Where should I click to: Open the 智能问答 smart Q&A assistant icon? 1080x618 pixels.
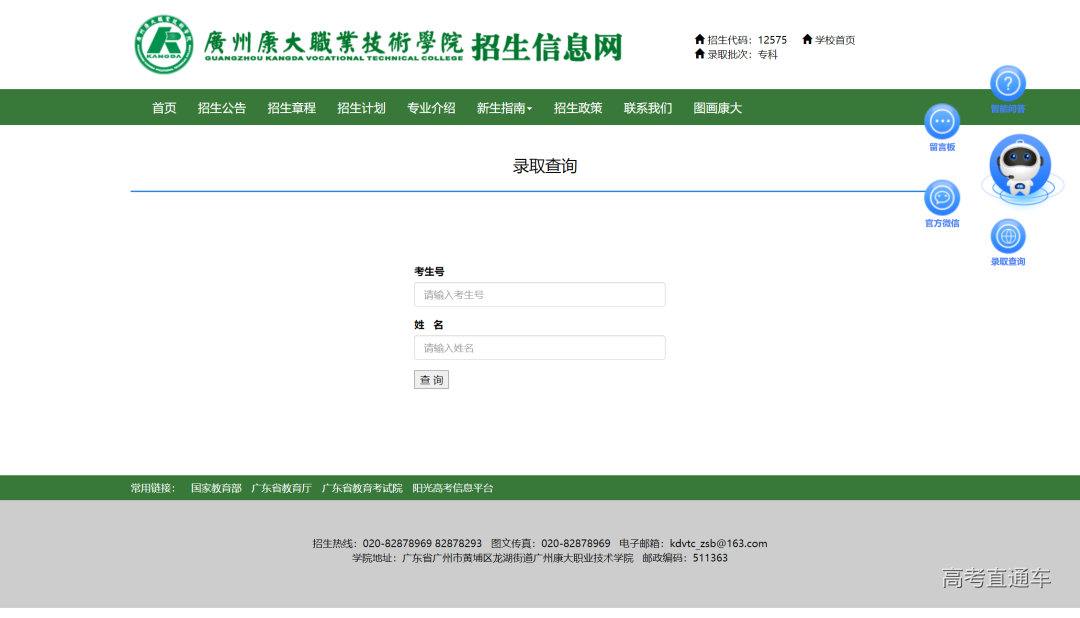point(1007,85)
